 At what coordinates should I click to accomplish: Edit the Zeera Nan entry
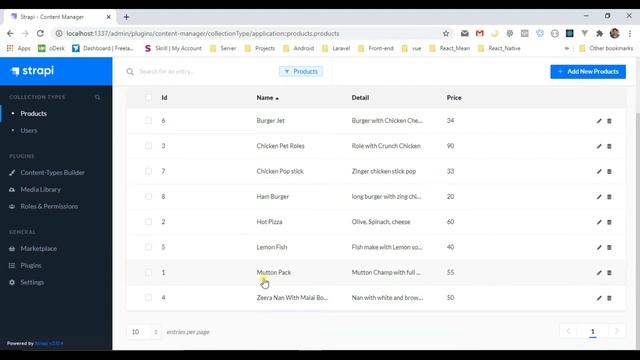coord(599,298)
